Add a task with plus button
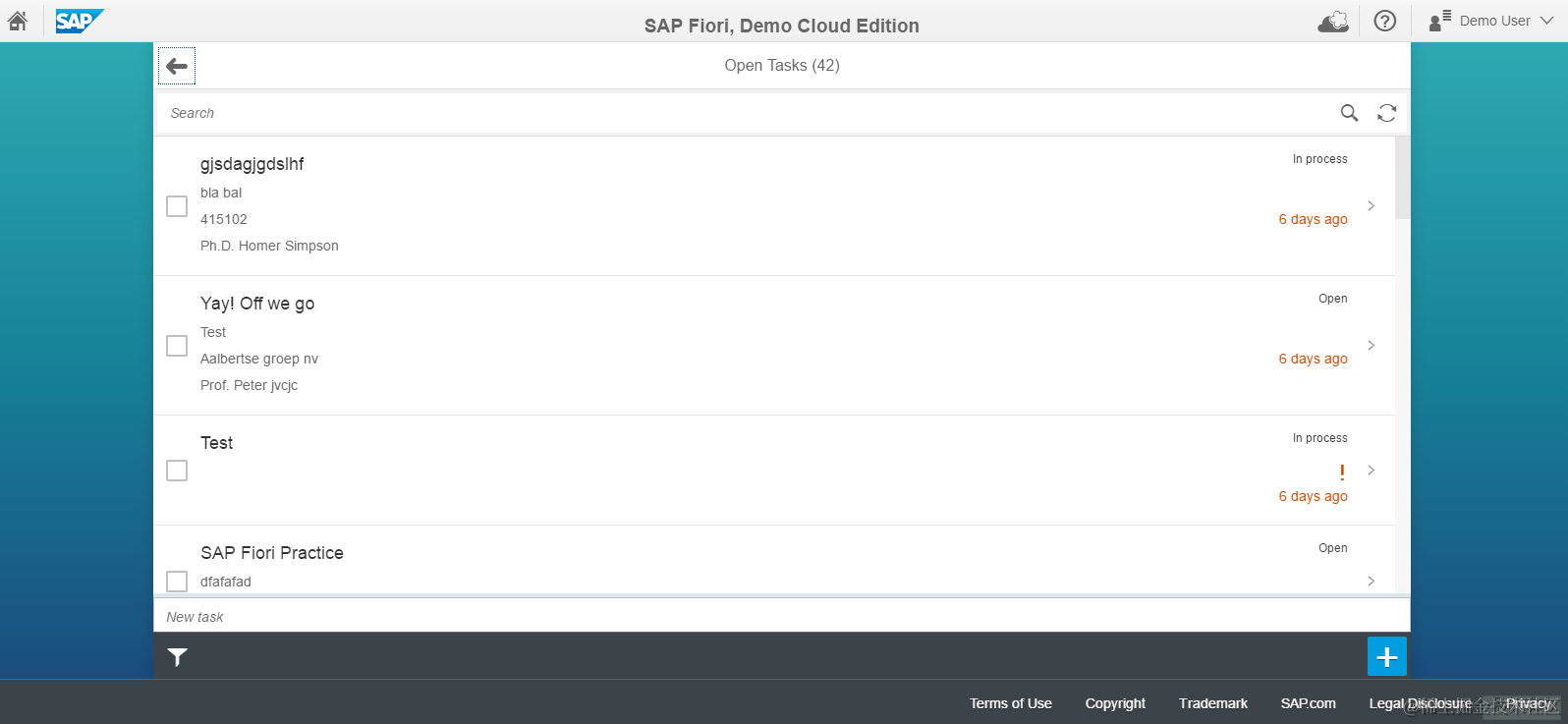 1387,656
